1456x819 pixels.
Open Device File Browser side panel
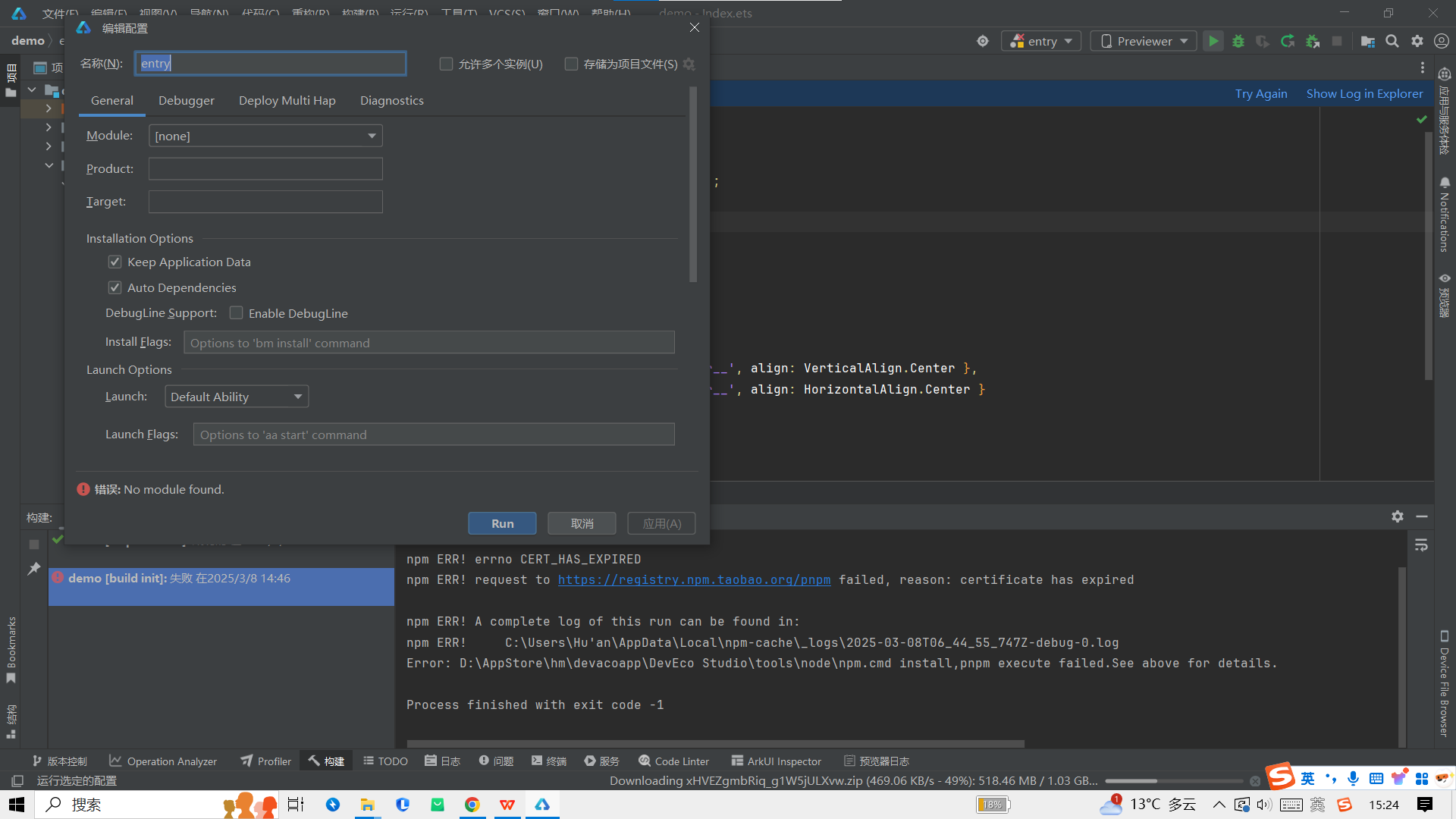(1445, 682)
